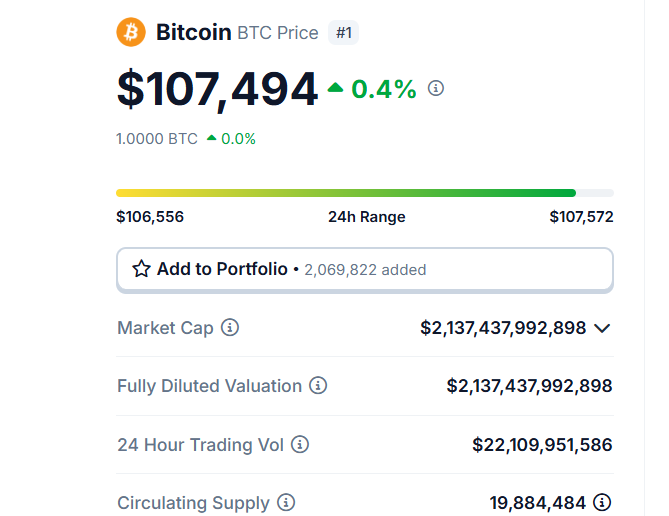This screenshot has height=516, width=669.
Task: Click the Bitcoin title heading
Action: click(x=193, y=33)
